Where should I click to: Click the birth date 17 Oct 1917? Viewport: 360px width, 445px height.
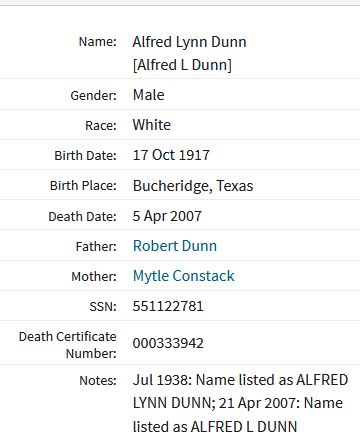click(171, 155)
